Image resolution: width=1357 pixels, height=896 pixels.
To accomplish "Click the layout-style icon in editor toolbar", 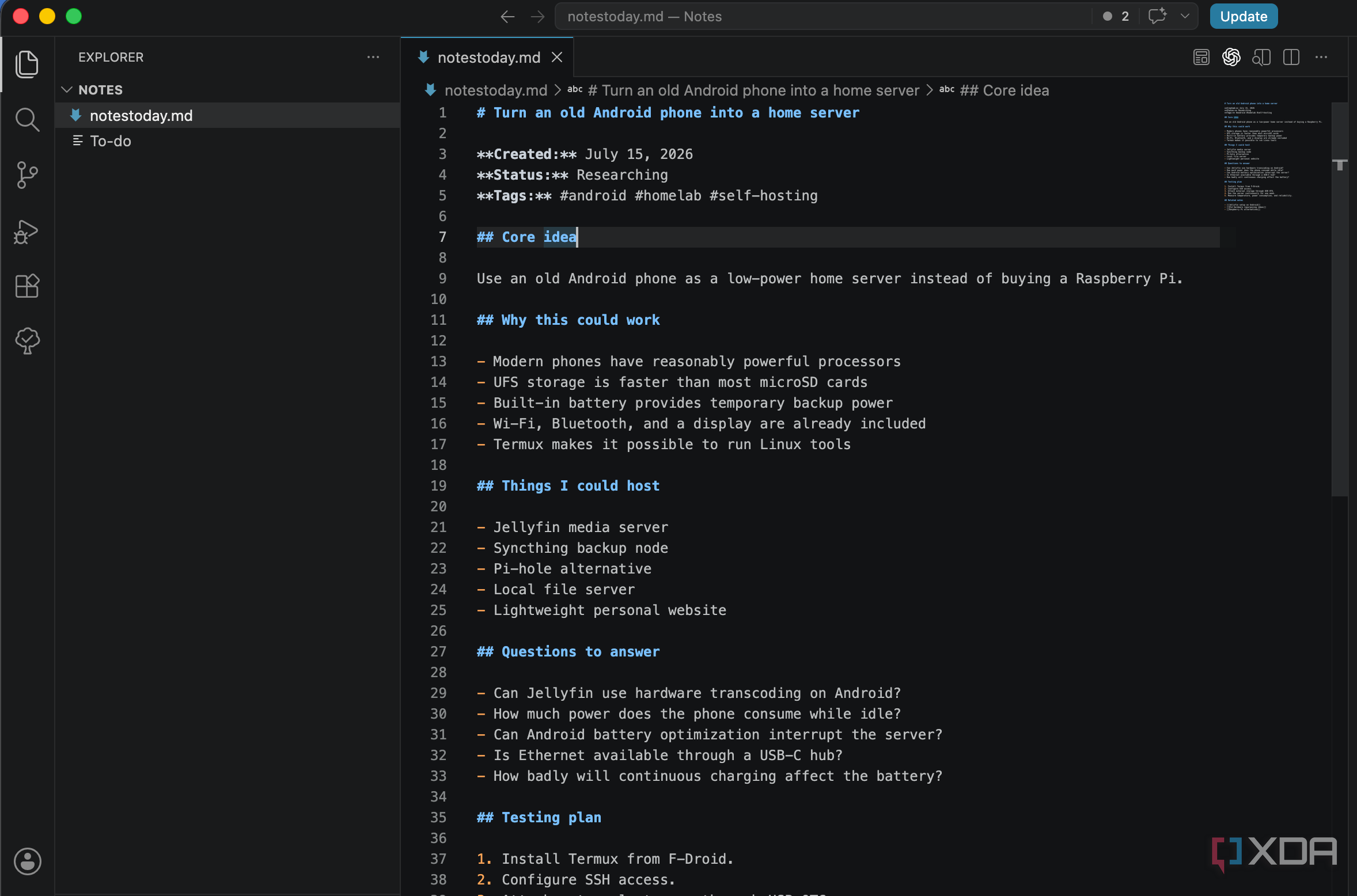I will click(1201, 57).
